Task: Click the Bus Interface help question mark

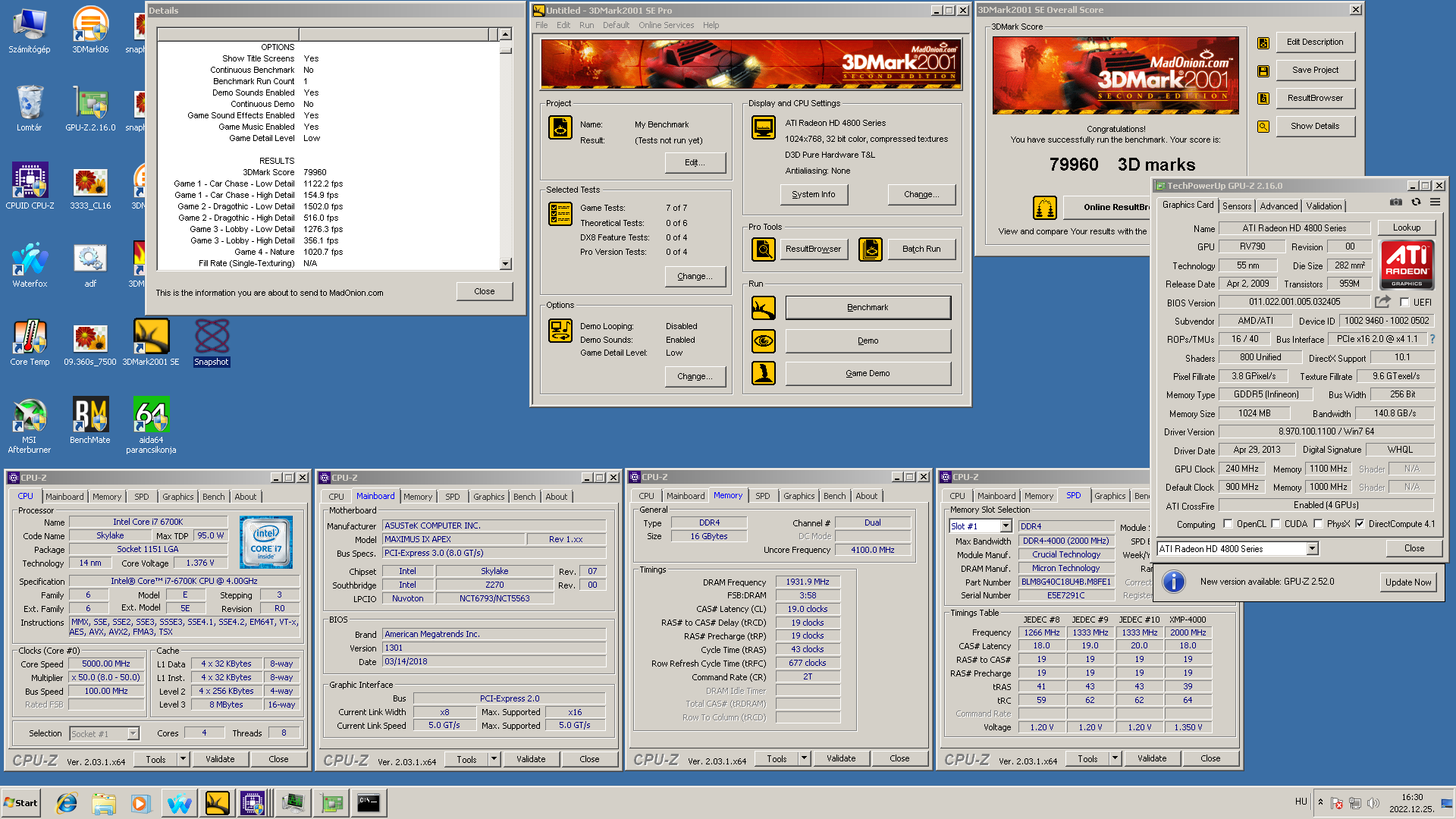Action: point(1432,340)
